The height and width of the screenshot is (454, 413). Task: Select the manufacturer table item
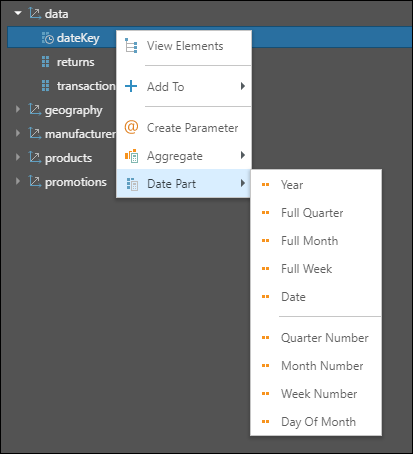[80, 134]
